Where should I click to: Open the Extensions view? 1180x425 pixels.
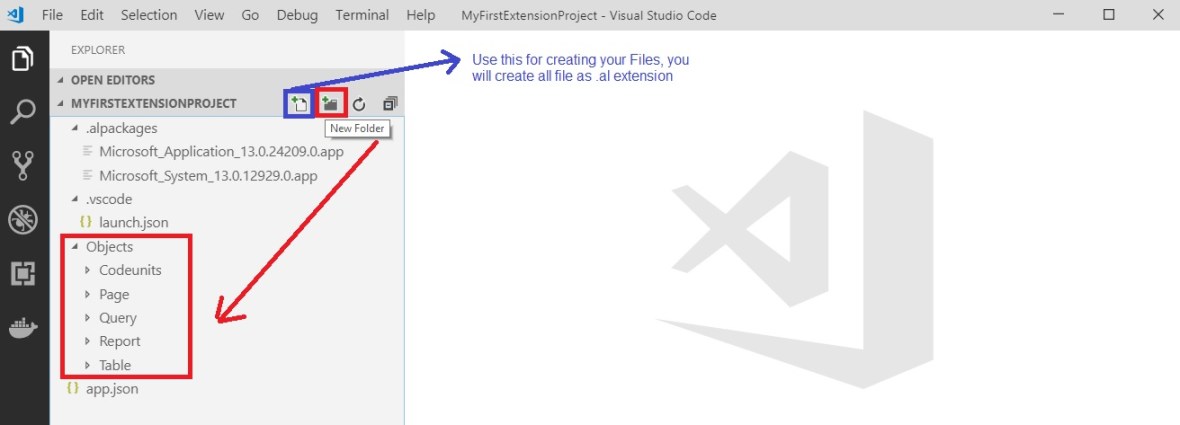tap(22, 273)
